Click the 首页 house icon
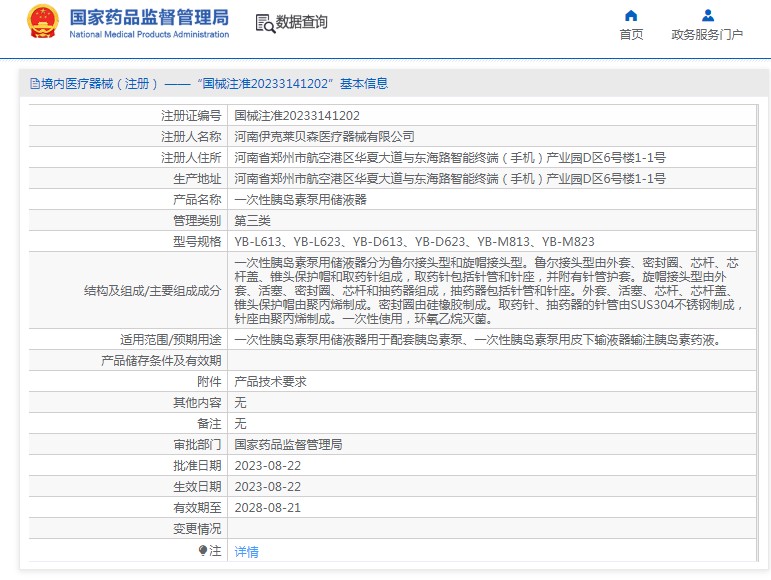 tap(631, 15)
